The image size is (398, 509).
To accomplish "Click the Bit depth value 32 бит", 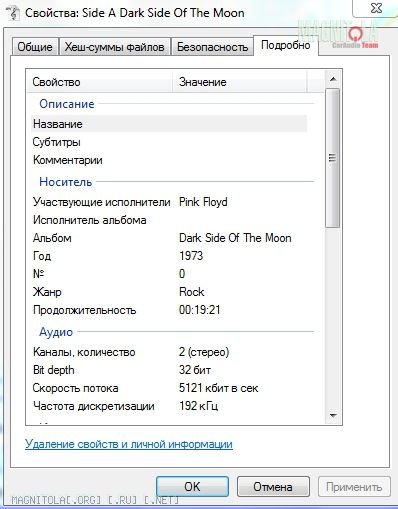I will 195,370.
